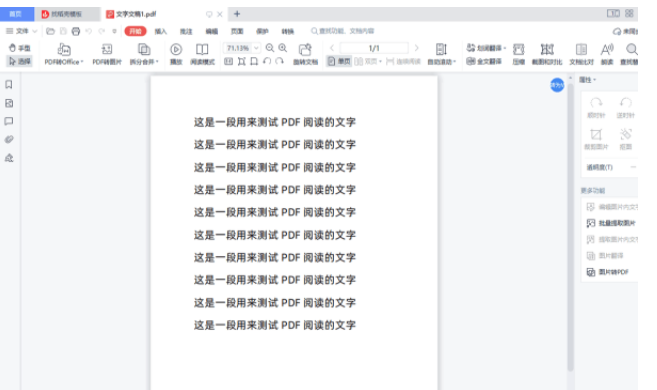
Task: Enter 阅读模式 reading mode
Action: [x=202, y=54]
